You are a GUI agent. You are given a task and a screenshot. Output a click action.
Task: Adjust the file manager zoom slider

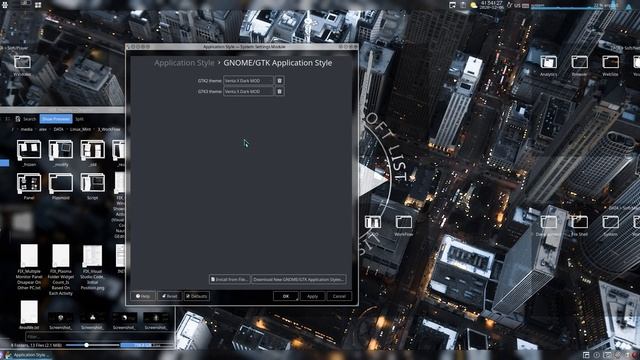point(92,345)
